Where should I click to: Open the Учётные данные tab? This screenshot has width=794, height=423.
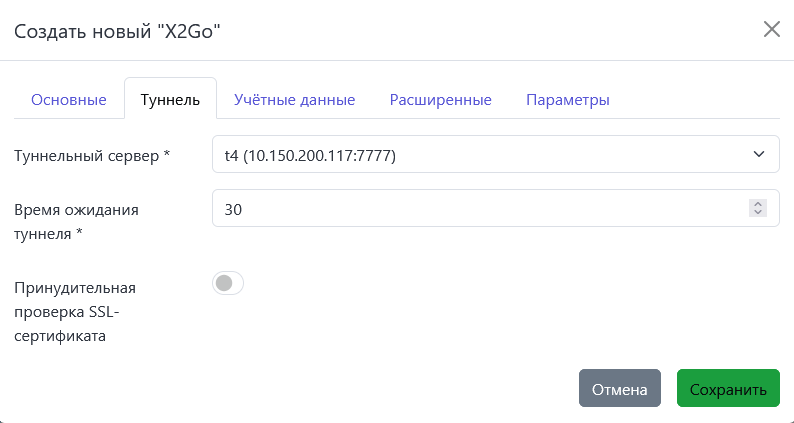click(294, 100)
